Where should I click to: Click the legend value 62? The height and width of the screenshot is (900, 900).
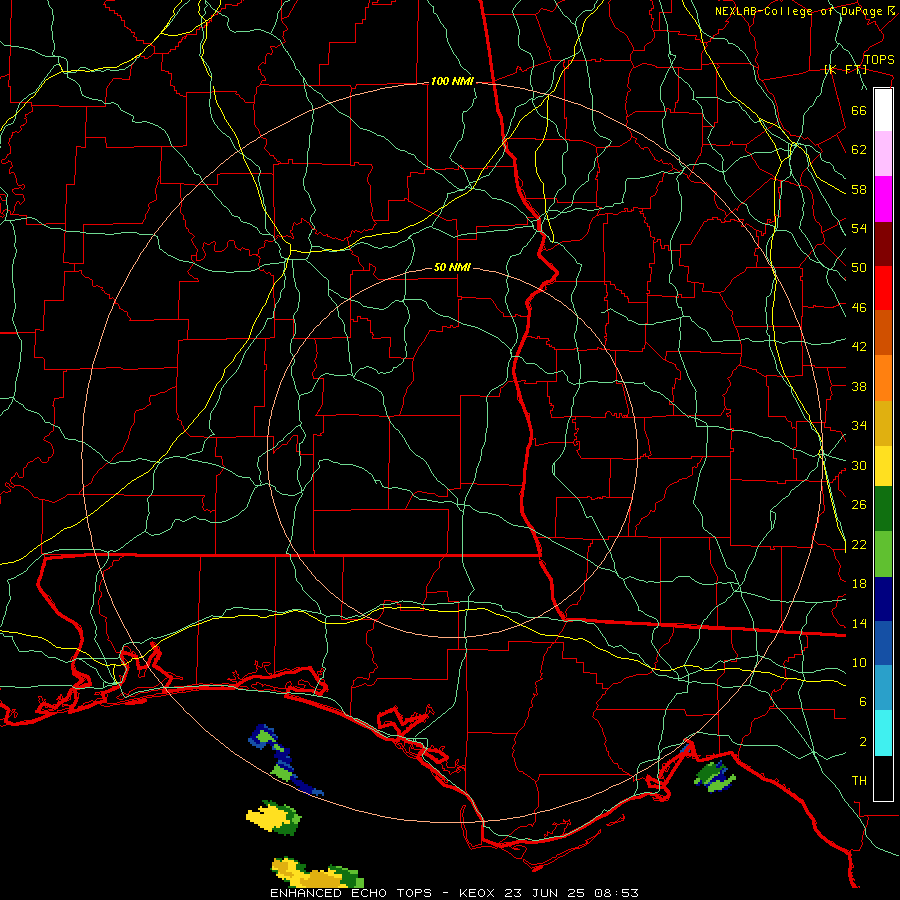[x=859, y=150]
